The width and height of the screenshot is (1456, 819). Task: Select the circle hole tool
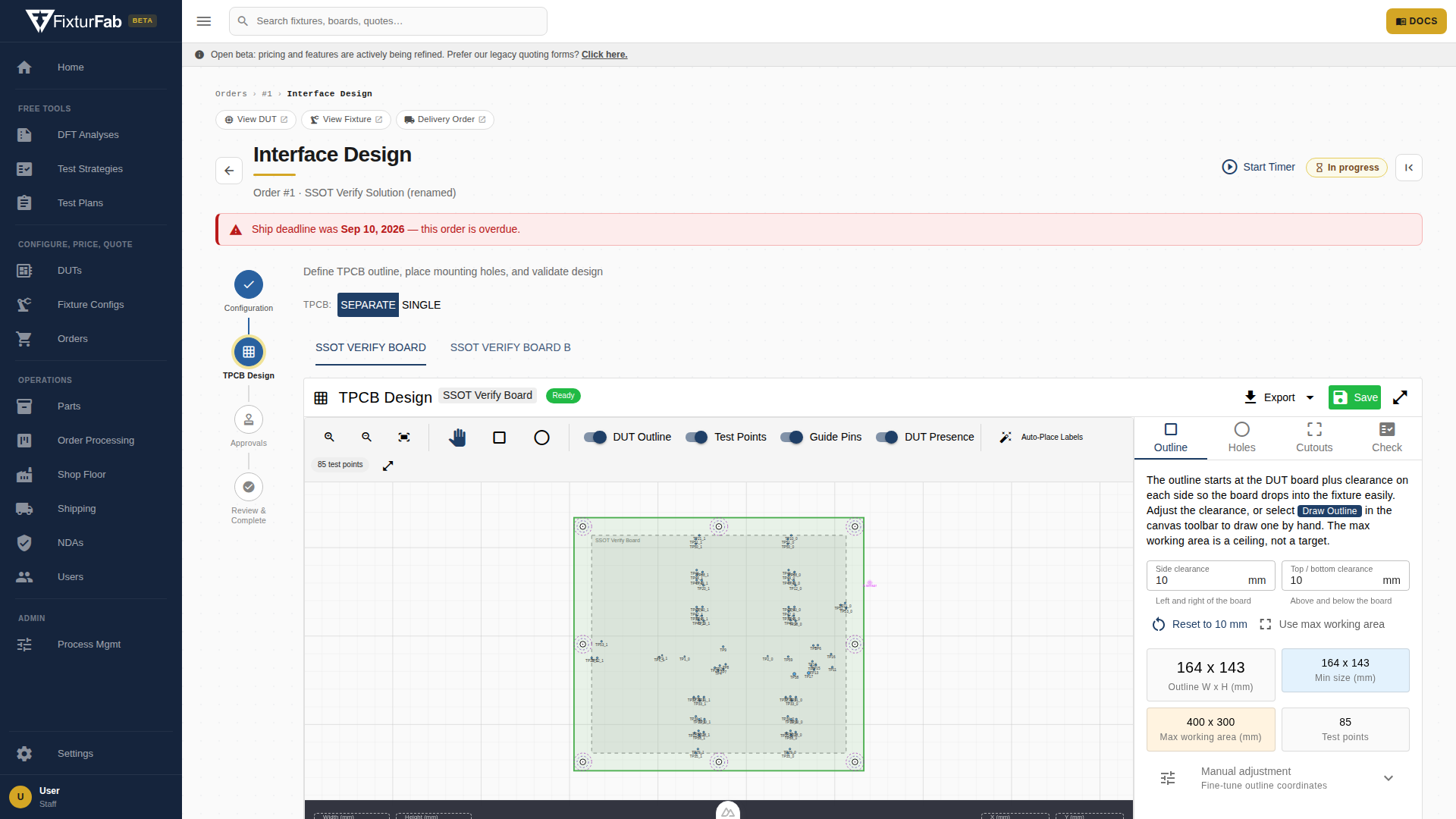[x=541, y=438]
